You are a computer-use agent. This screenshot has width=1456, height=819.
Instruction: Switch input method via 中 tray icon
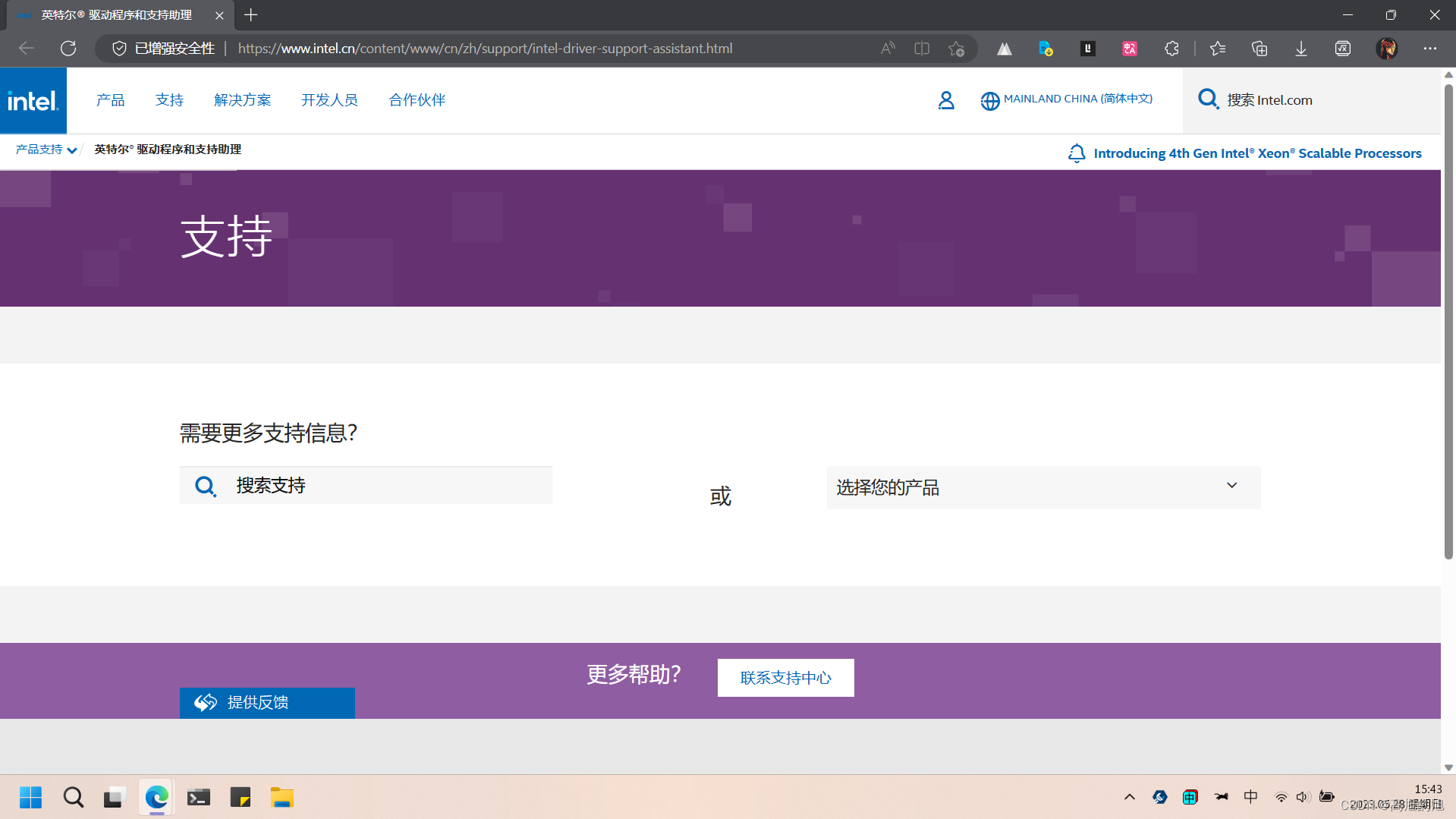point(1250,797)
